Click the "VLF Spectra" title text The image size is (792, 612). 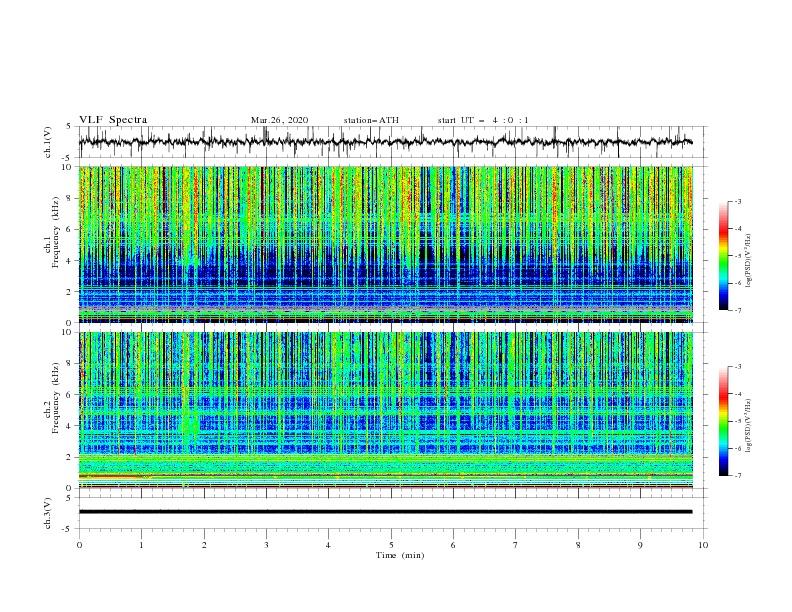(113, 120)
